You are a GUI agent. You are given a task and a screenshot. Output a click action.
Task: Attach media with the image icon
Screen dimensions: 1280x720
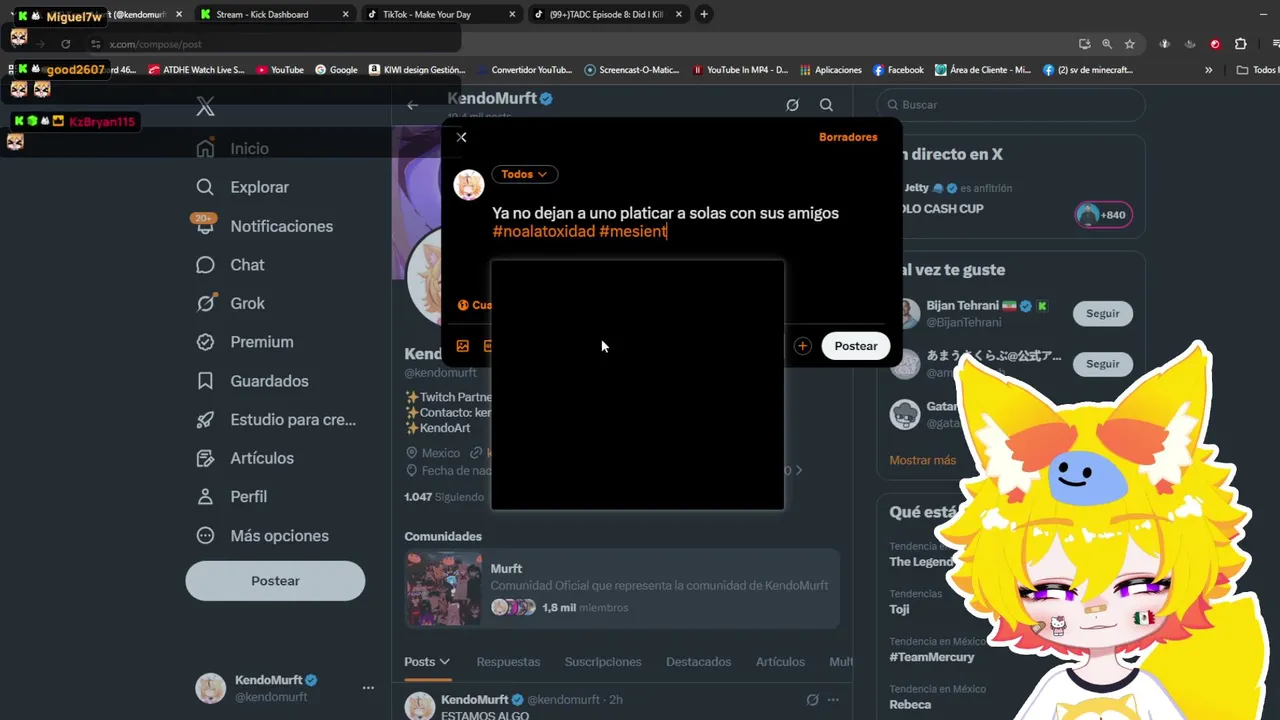pos(463,346)
